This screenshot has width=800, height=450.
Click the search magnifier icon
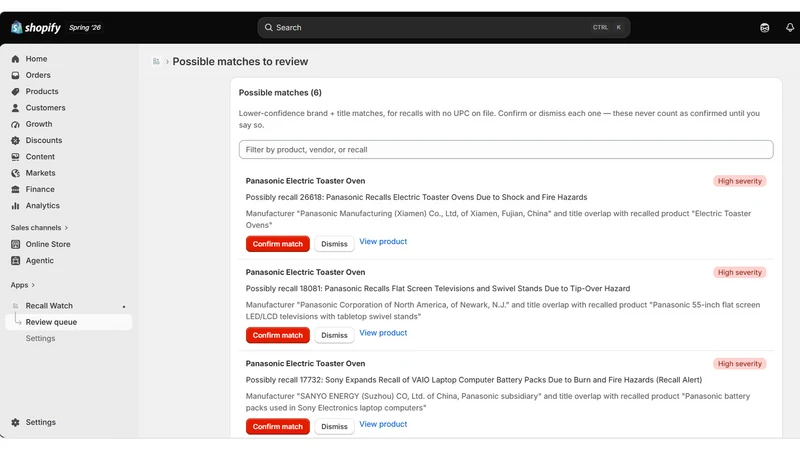pos(268,28)
